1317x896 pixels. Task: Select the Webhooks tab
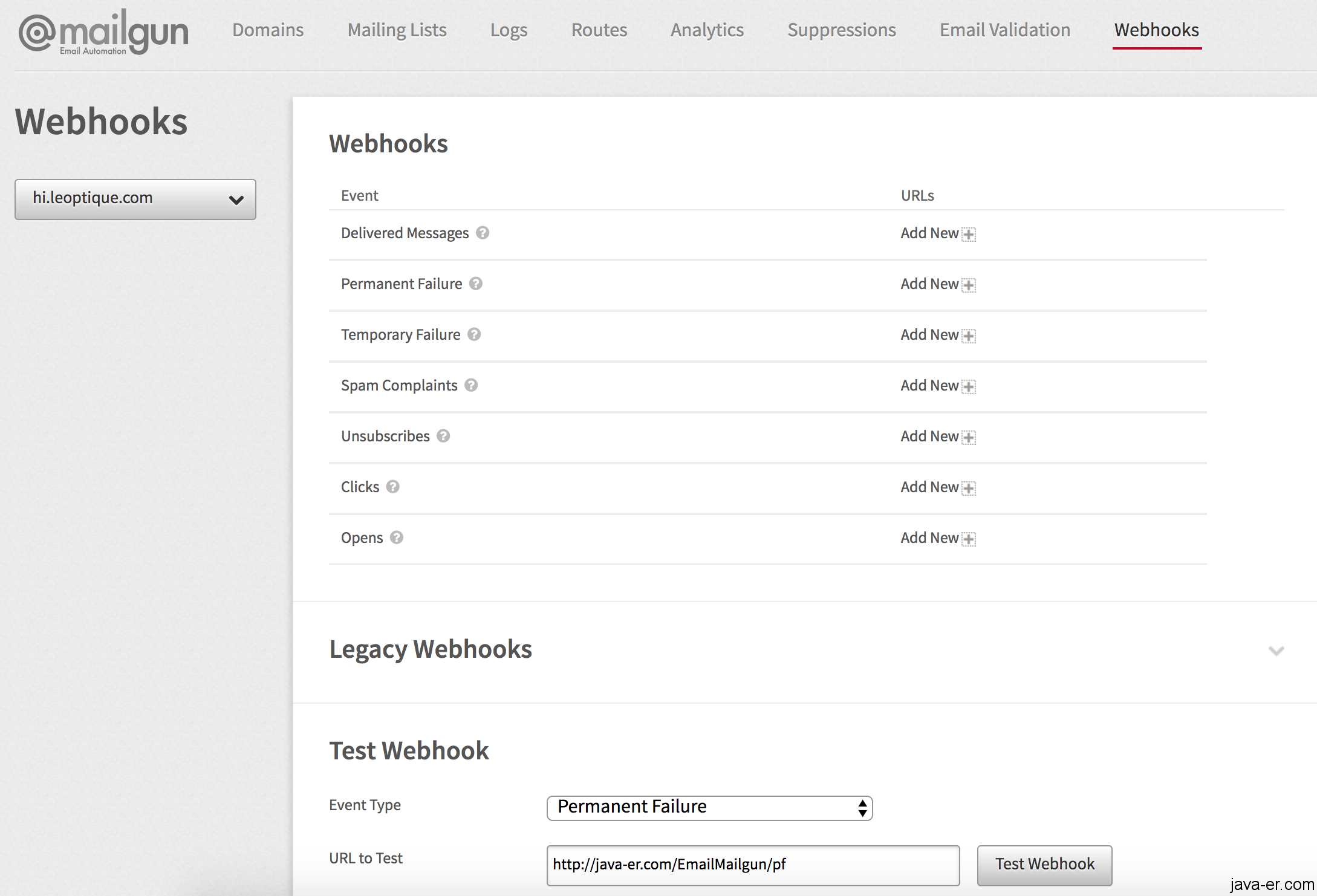(x=1157, y=30)
